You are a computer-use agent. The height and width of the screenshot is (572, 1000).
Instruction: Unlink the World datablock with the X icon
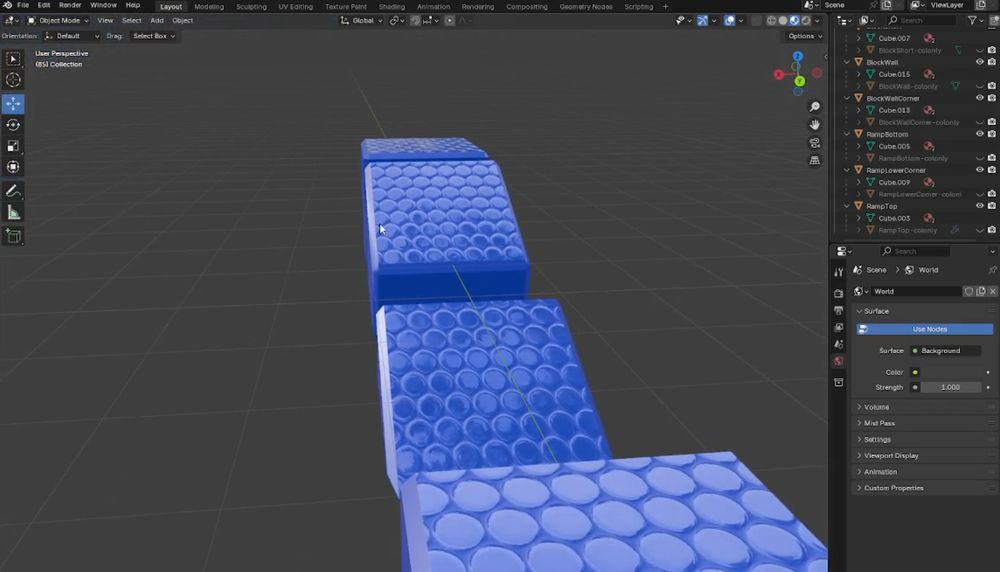pos(992,291)
